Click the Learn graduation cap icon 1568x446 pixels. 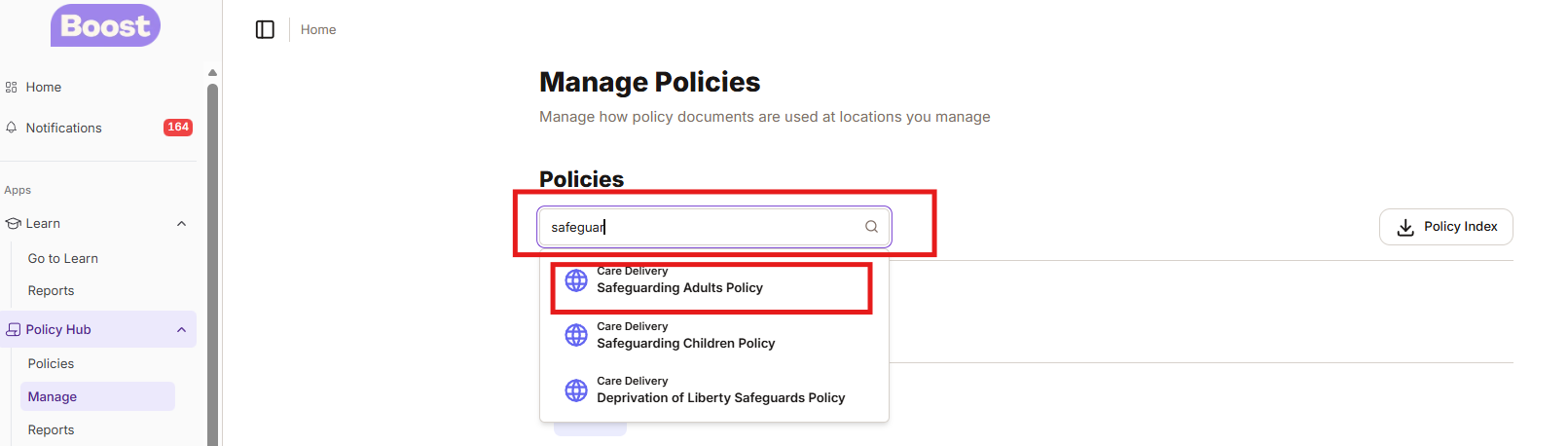click(13, 224)
